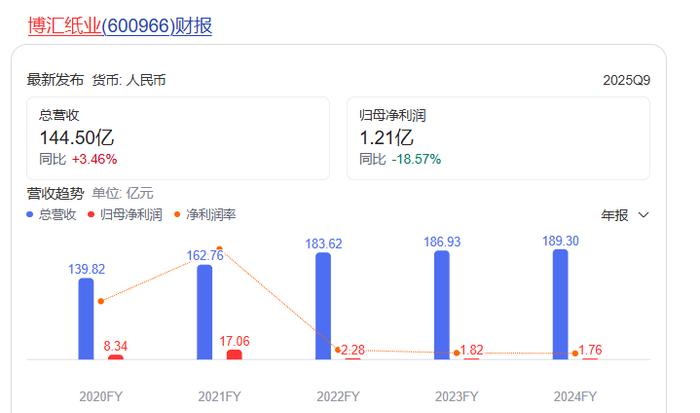Image resolution: width=700 pixels, height=413 pixels.
Task: Click the 186.93 revenue value label
Action: point(442,242)
